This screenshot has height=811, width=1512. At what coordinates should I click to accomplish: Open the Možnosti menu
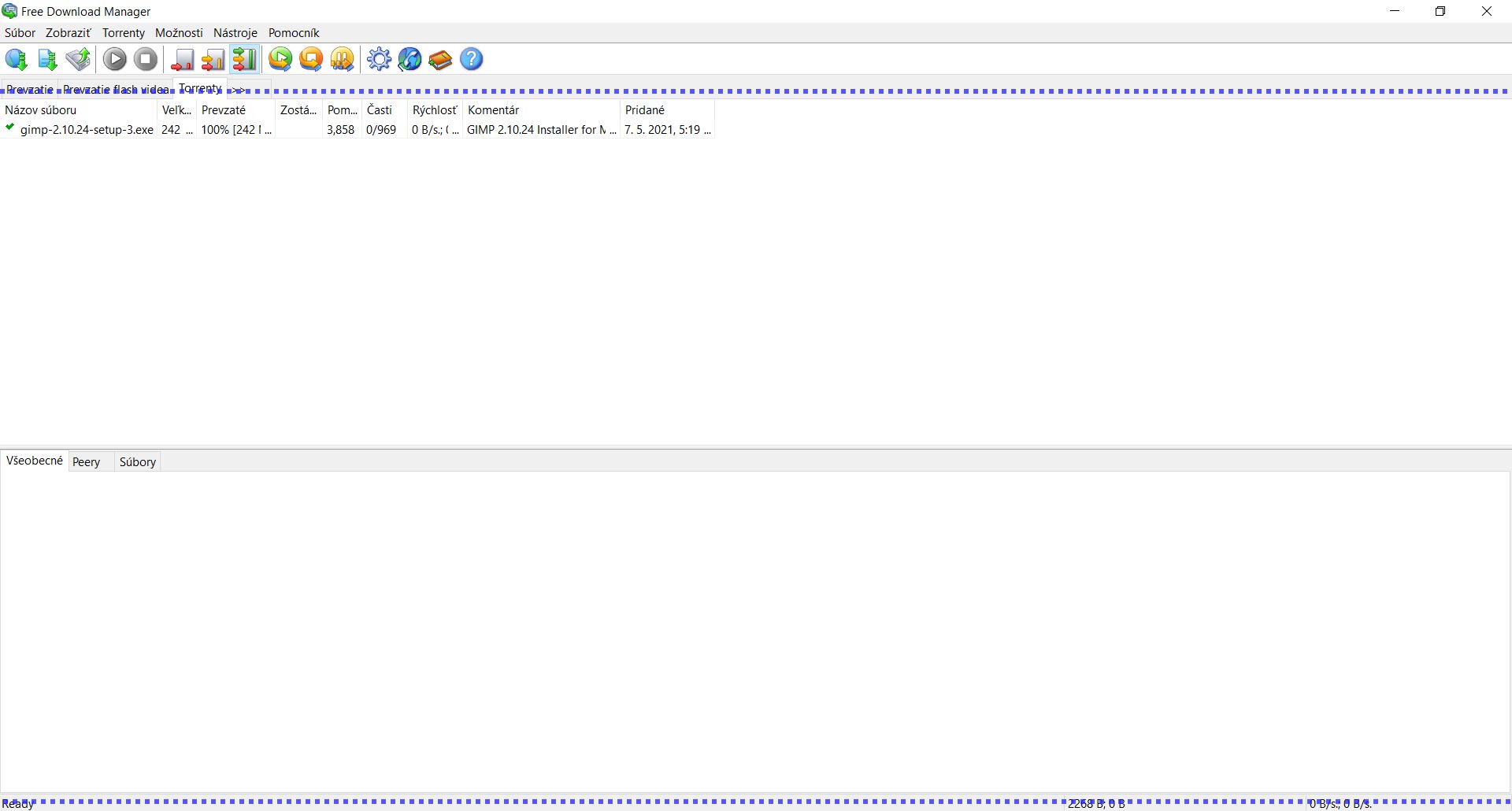[179, 33]
